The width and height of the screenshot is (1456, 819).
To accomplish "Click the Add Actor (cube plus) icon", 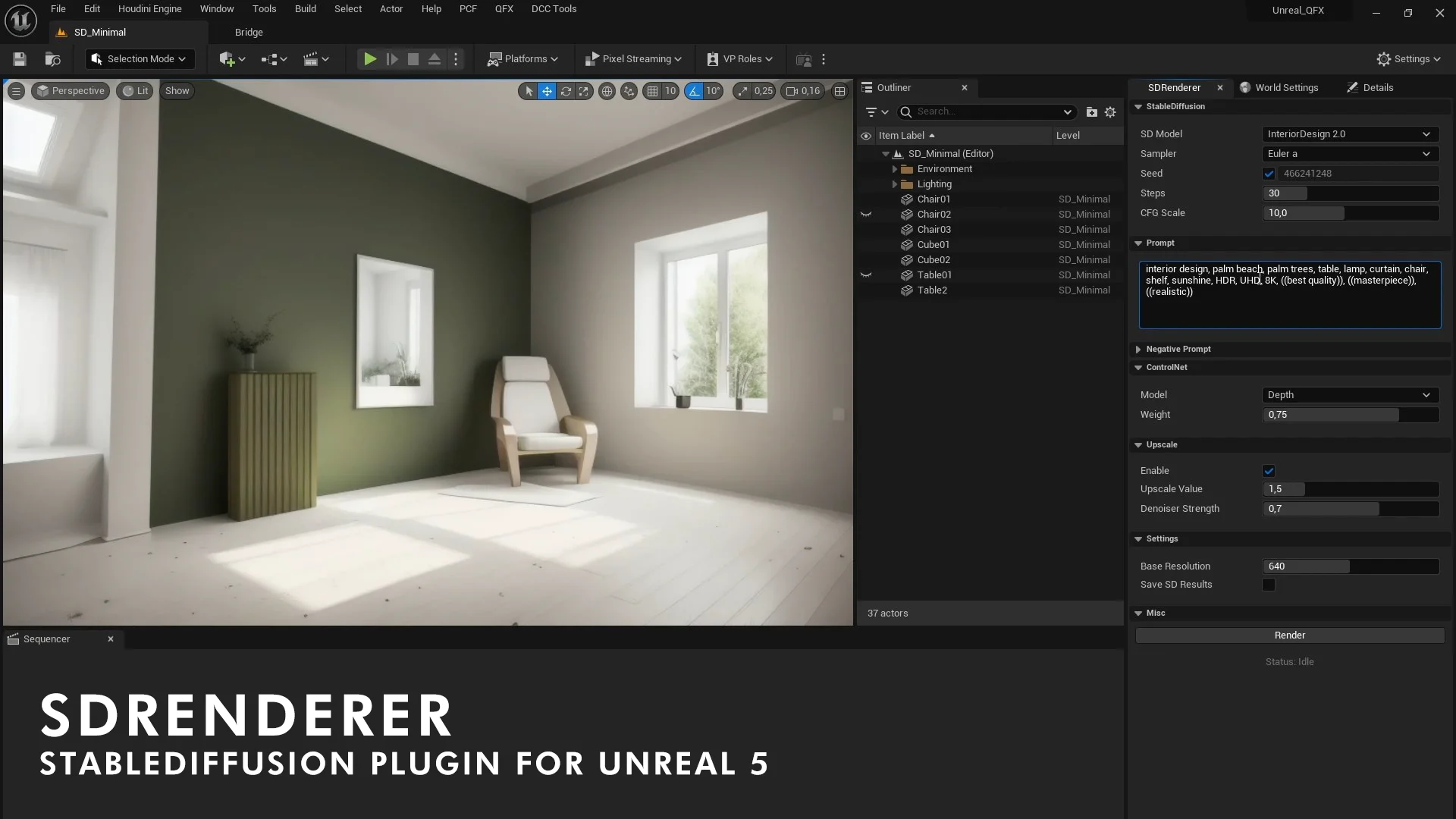I will 228,58.
